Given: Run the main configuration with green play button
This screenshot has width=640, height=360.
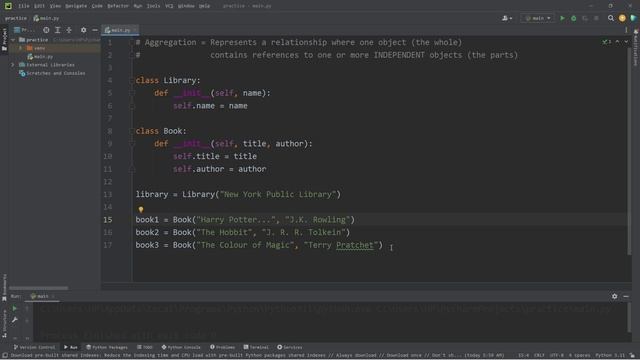Looking at the screenshot, I should point(562,18).
